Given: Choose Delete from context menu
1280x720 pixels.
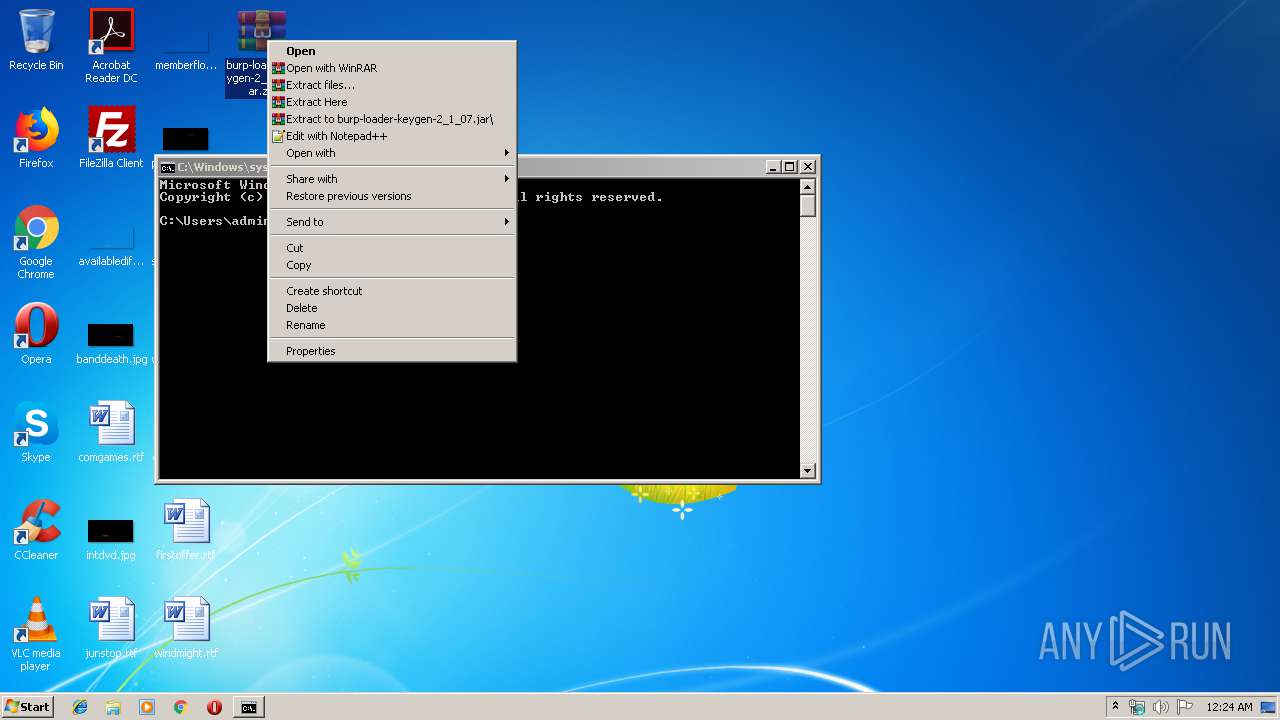Looking at the screenshot, I should [x=392, y=308].
